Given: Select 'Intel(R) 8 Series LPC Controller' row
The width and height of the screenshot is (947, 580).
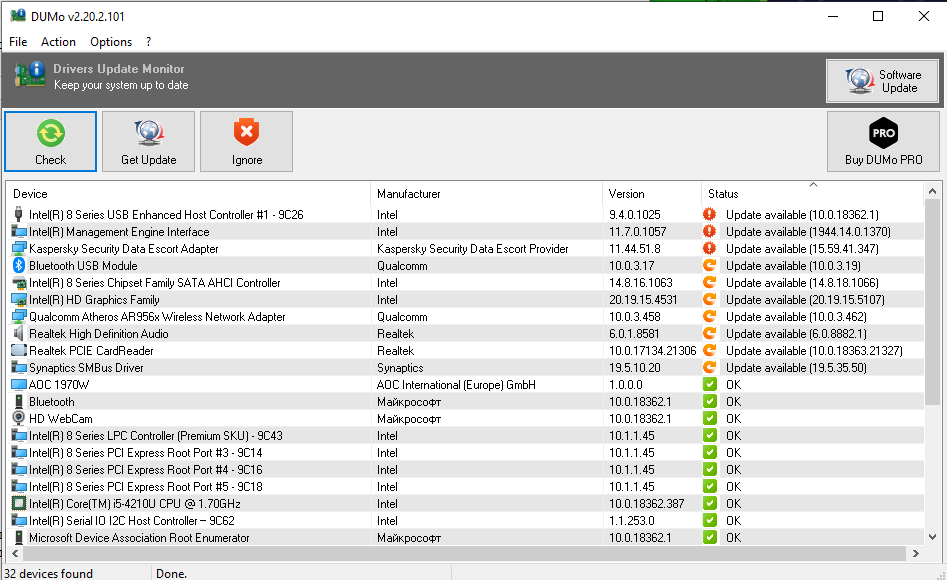Looking at the screenshot, I should 465,436.
